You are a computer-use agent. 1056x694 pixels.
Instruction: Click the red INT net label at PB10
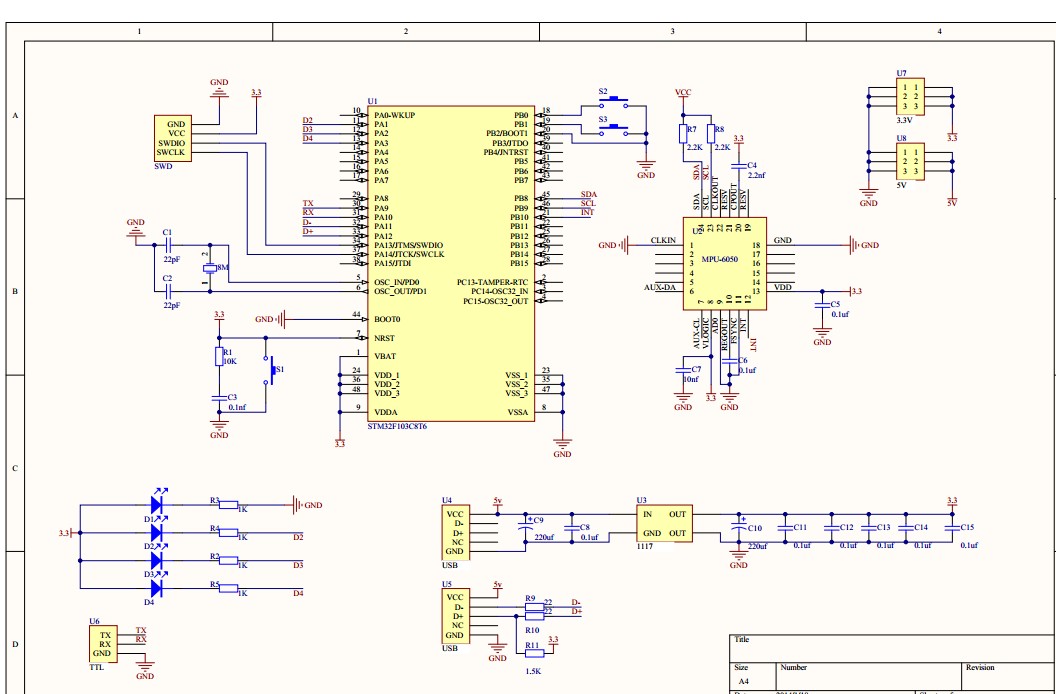587,213
